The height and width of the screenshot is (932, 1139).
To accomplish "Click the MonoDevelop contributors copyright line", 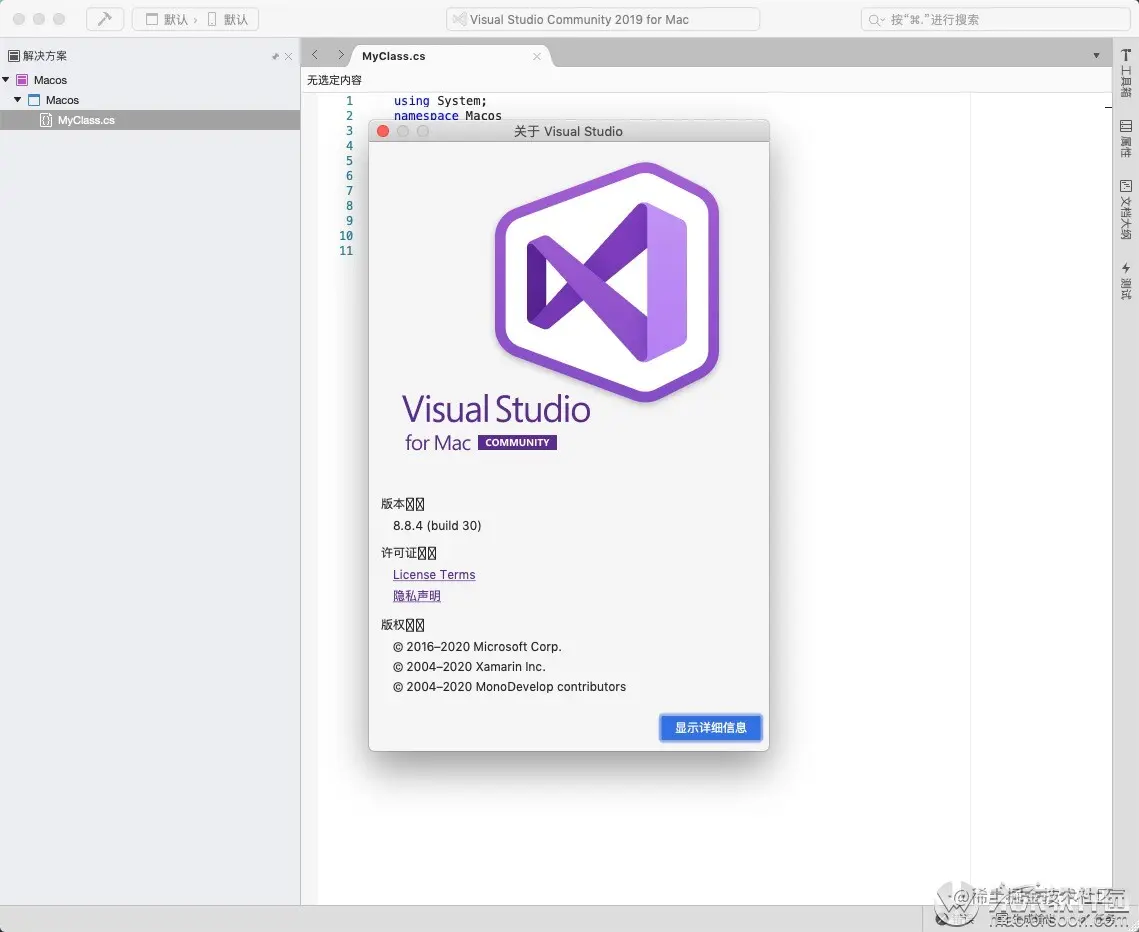I will [508, 686].
